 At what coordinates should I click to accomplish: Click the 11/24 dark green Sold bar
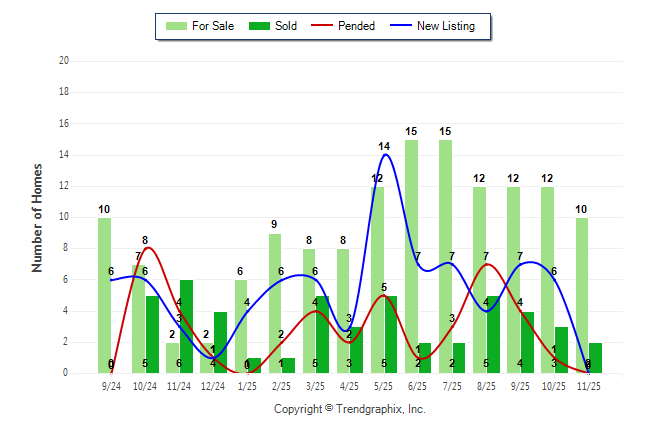click(x=186, y=326)
